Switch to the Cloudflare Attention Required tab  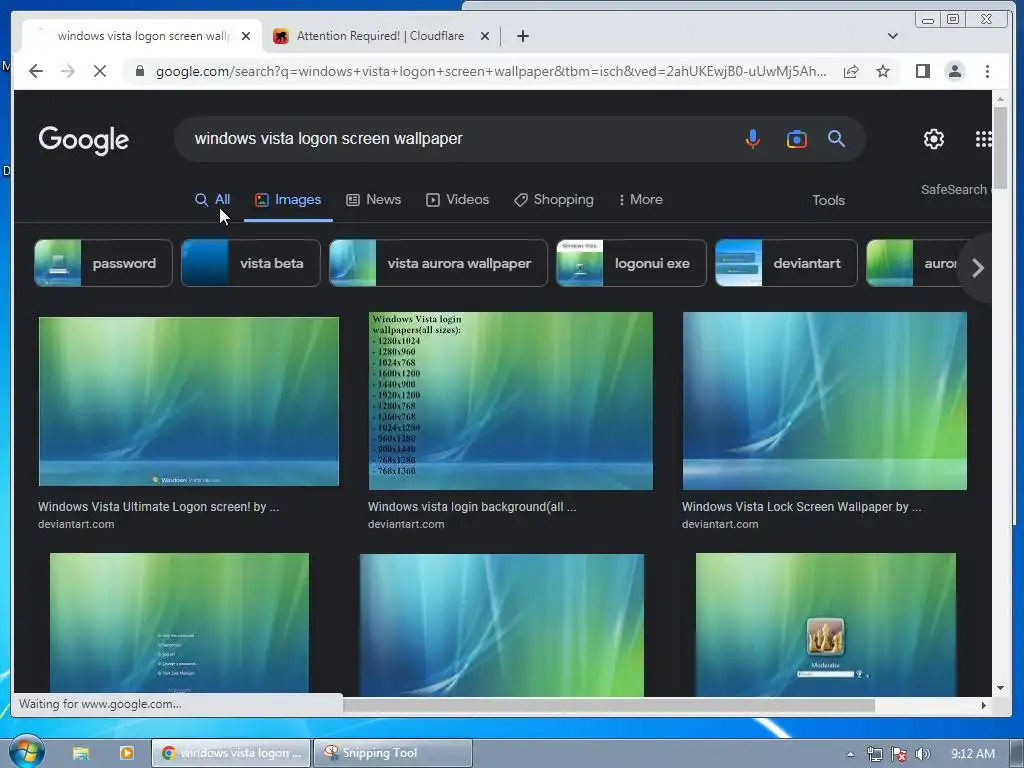click(380, 36)
